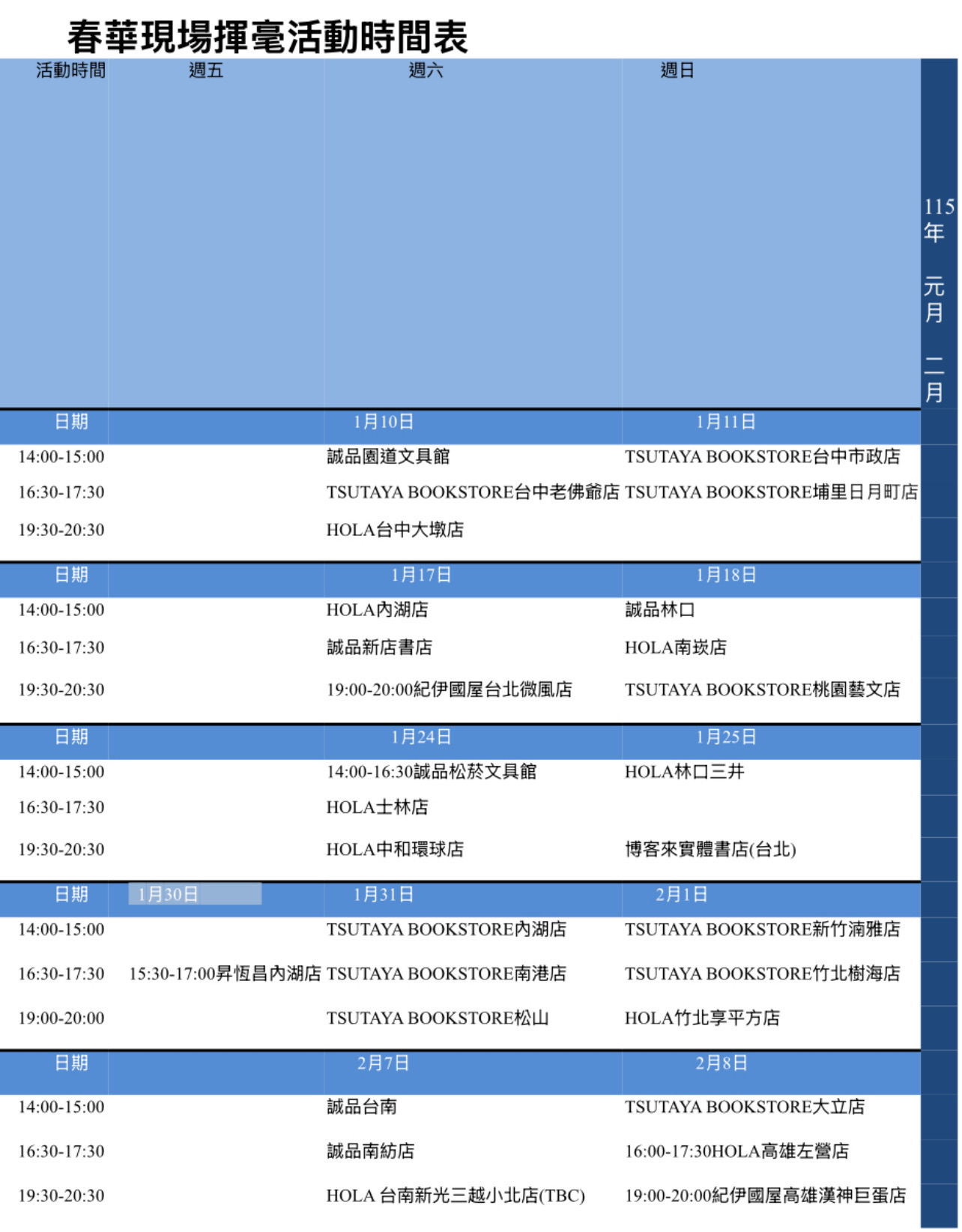The image size is (962, 1232).
Task: Select the 週五 column header
Action: tap(206, 70)
